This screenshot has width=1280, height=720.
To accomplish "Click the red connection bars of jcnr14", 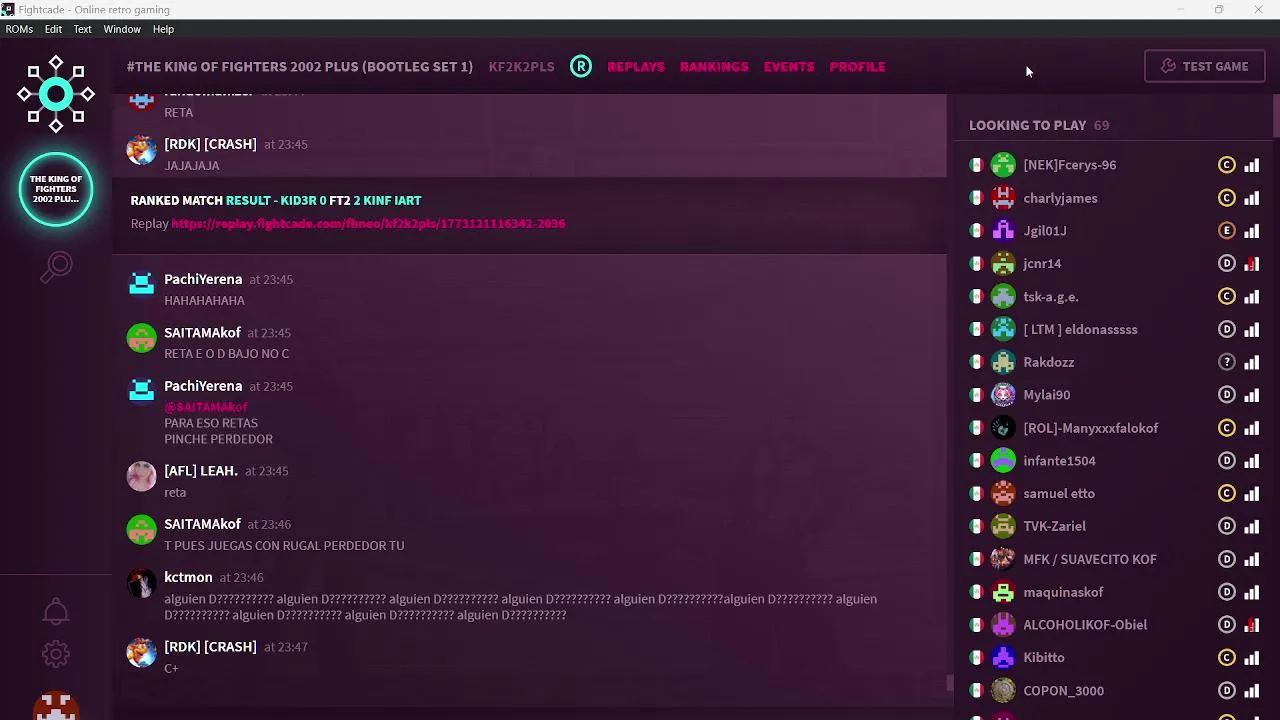I will pyautogui.click(x=1251, y=264).
